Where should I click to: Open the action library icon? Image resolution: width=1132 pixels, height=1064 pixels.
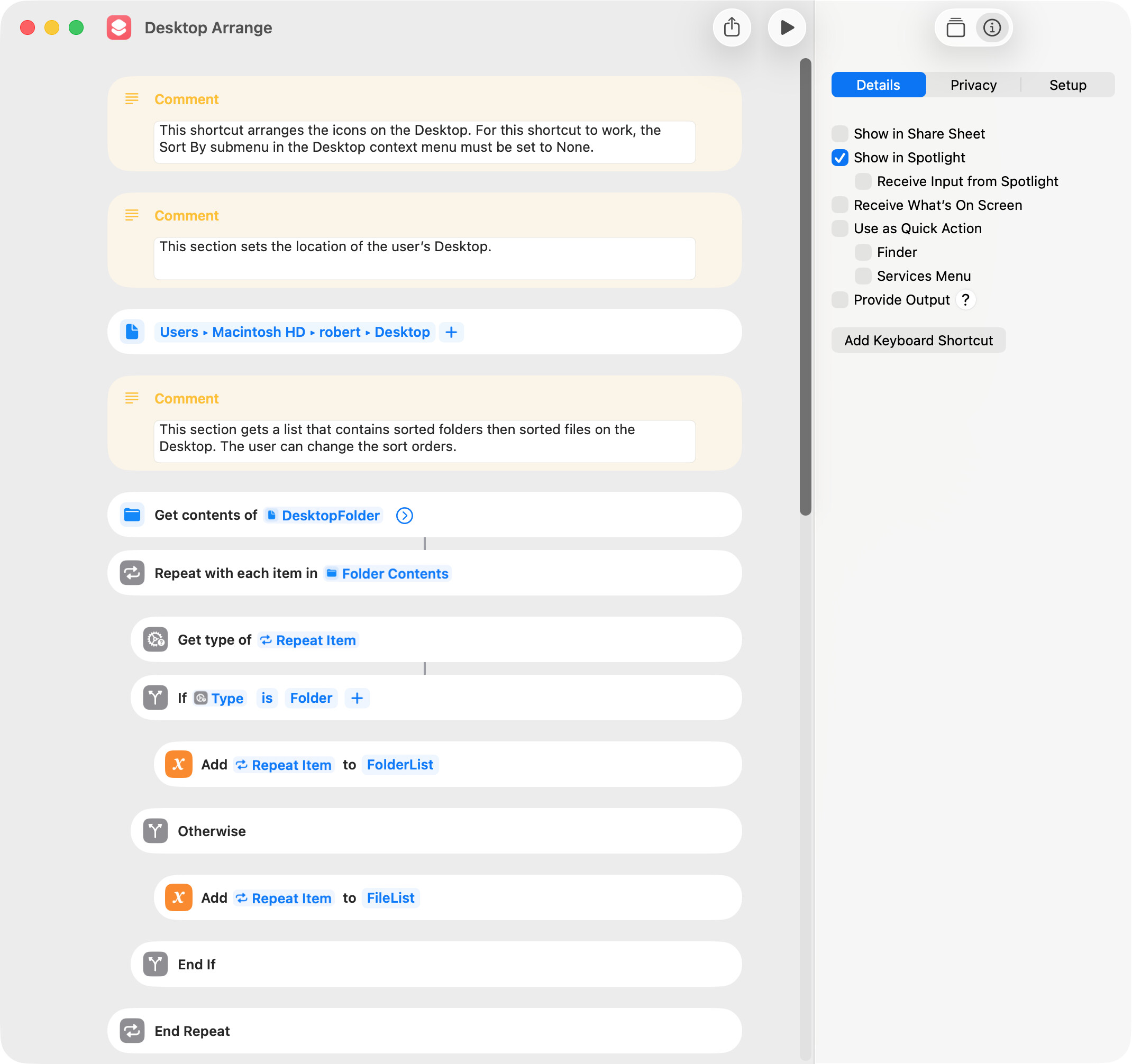tap(955, 27)
